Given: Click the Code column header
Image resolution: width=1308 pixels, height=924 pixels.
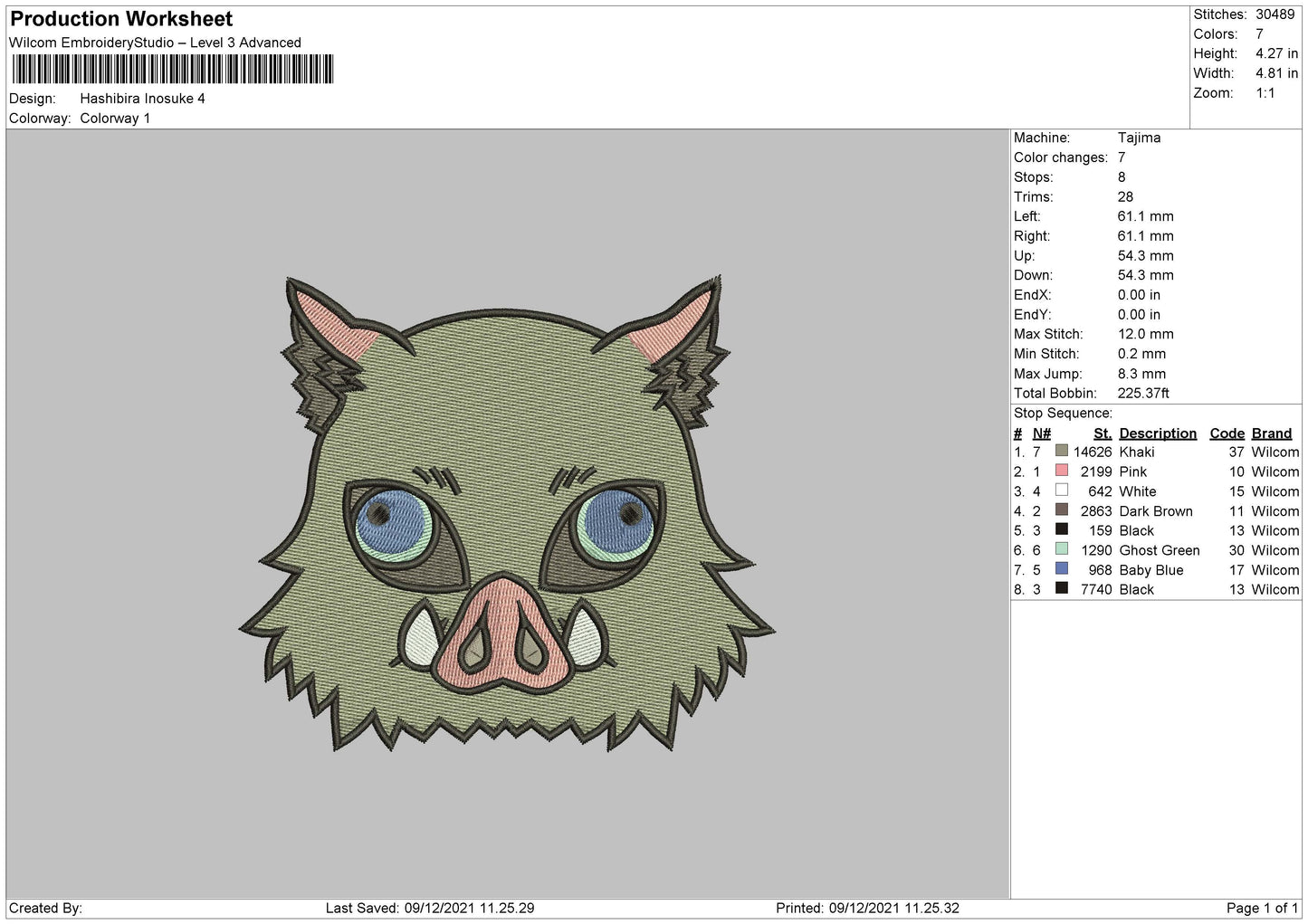Looking at the screenshot, I should [1227, 433].
